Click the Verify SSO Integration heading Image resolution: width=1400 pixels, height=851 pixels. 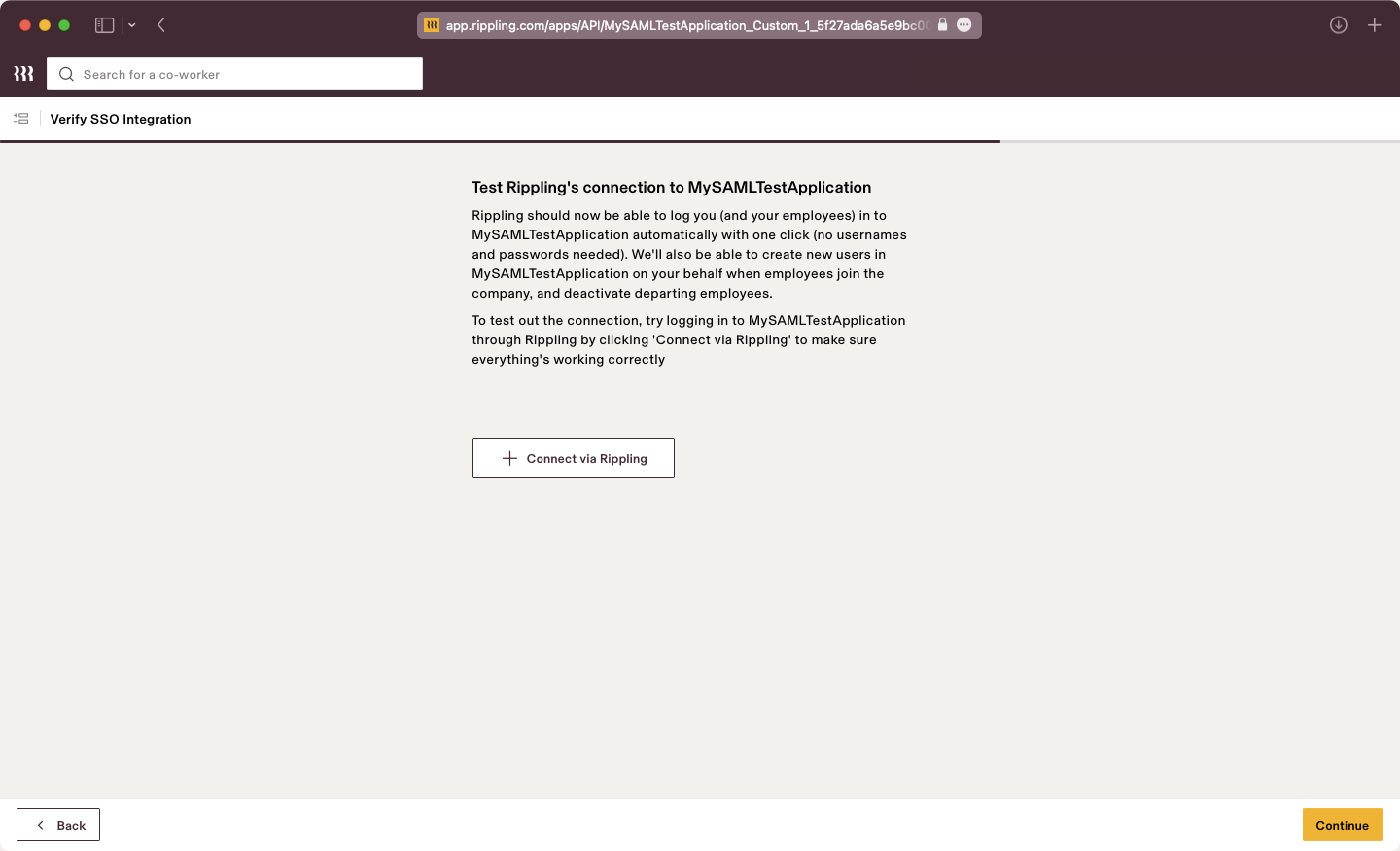pyautogui.click(x=121, y=119)
